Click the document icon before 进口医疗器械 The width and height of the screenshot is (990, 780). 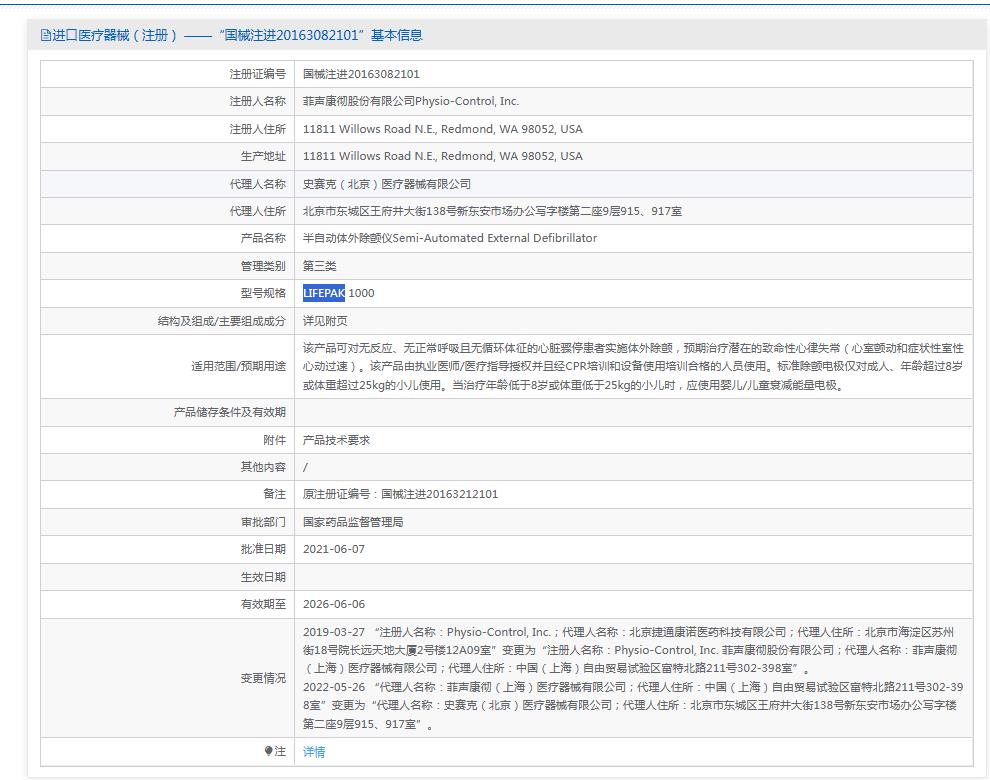(x=45, y=35)
